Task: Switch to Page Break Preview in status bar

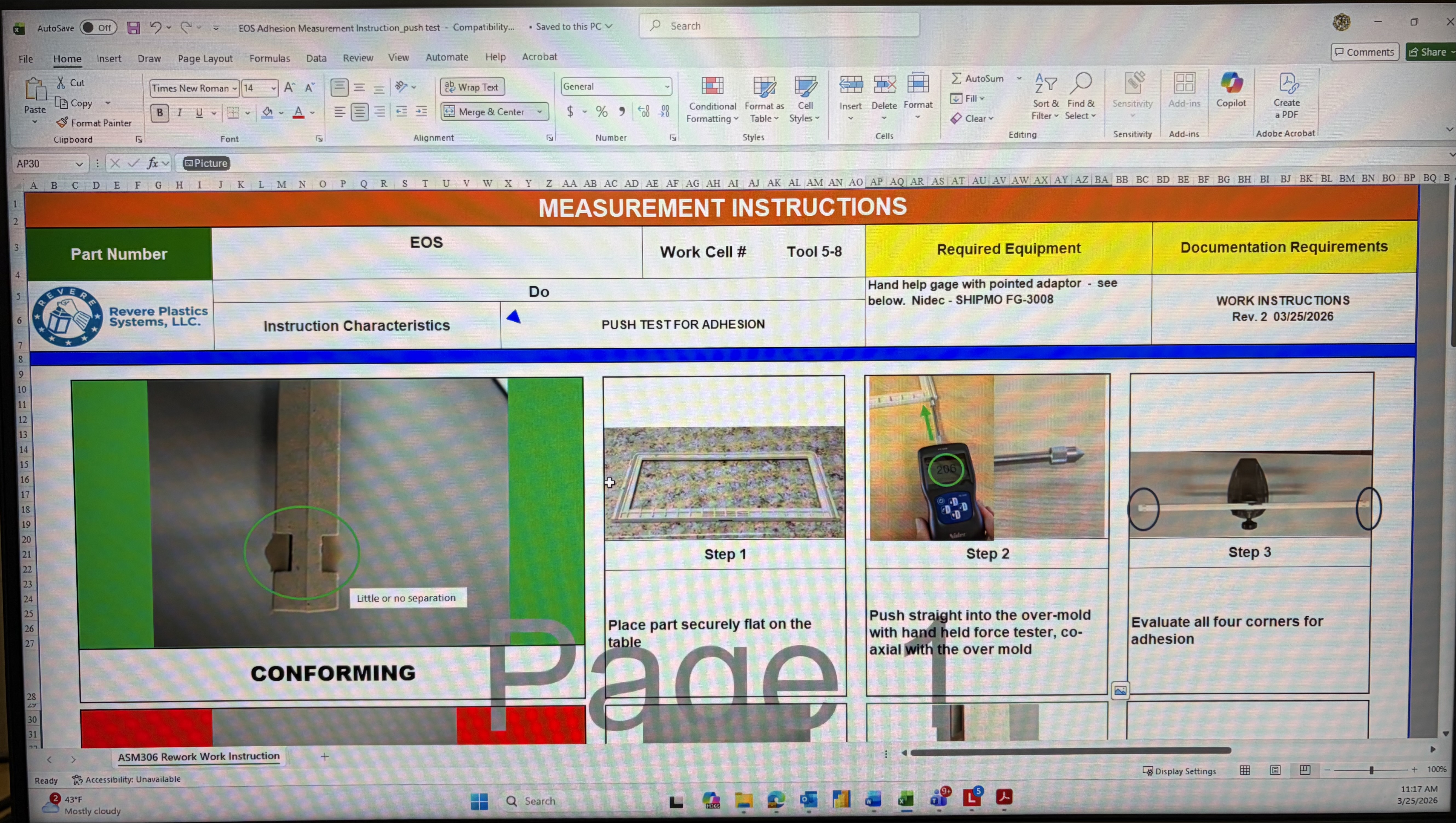Action: click(1305, 770)
